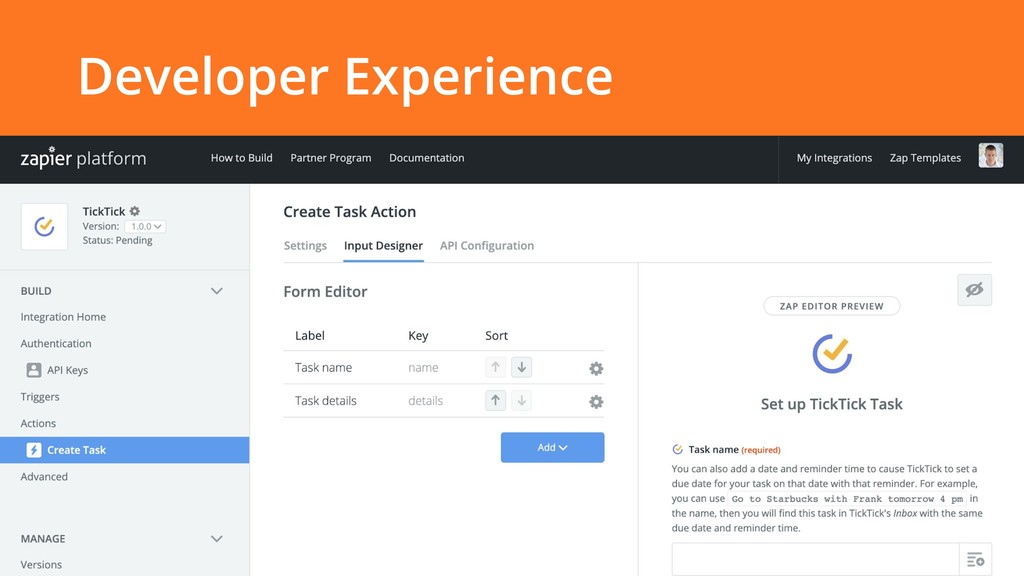Screen dimensions: 1024x576
Task: Move Task name field down
Action: [521, 367]
